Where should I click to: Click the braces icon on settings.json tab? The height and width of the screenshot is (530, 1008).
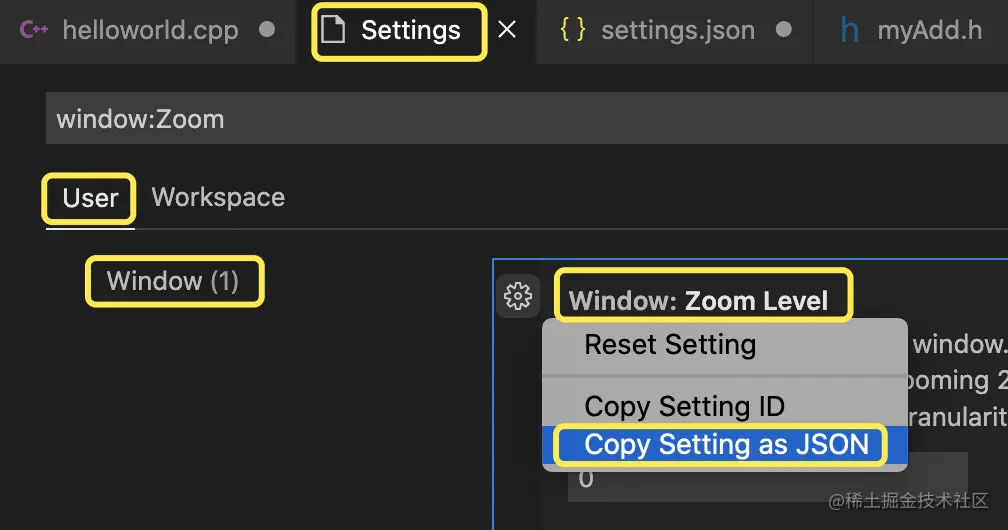tap(573, 30)
